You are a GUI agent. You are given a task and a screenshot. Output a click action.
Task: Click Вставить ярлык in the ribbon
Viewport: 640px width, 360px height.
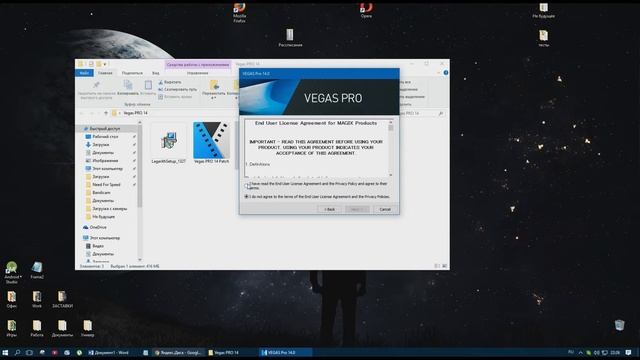tap(175, 97)
